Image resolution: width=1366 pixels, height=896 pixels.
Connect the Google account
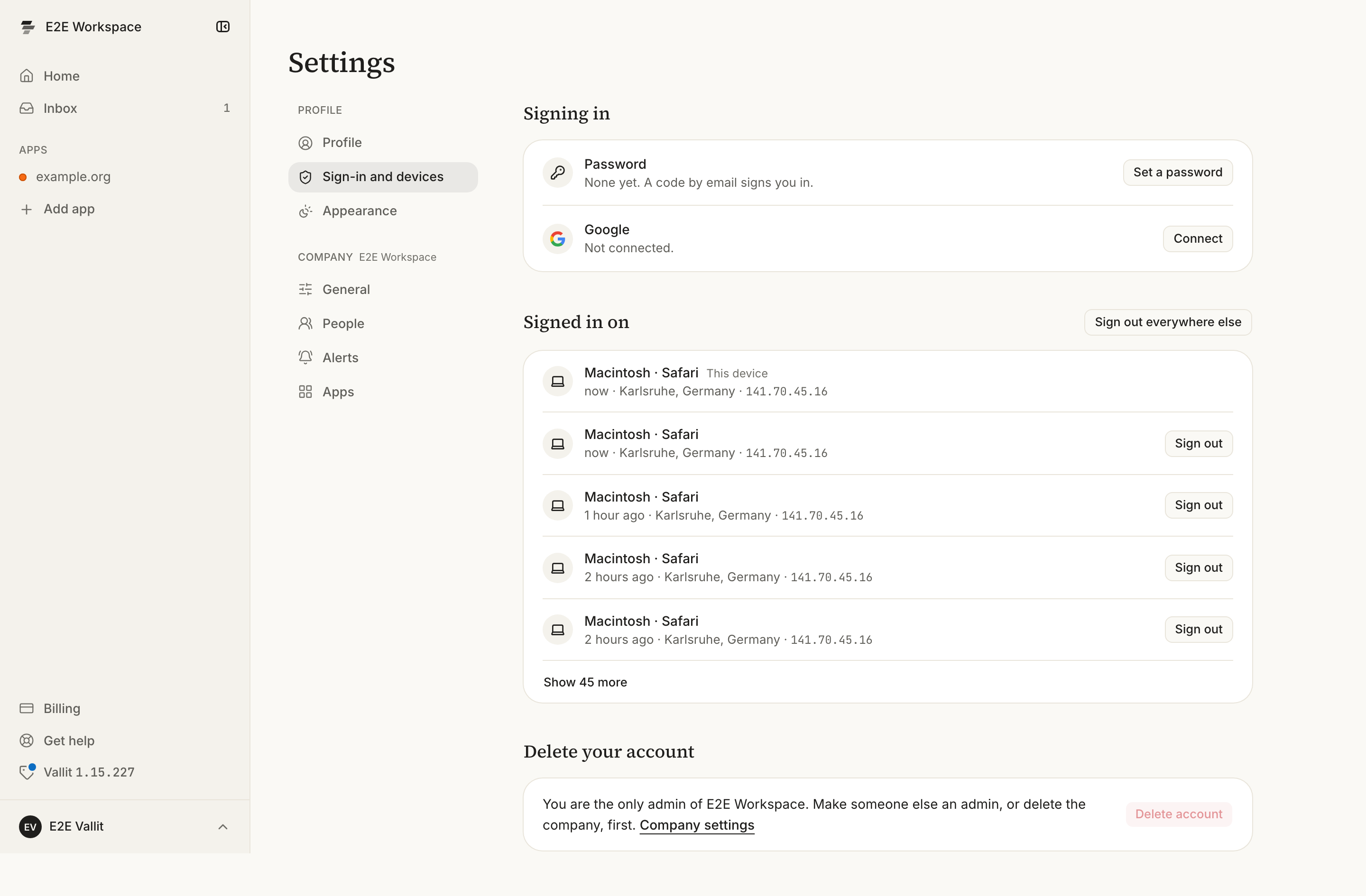(1197, 238)
